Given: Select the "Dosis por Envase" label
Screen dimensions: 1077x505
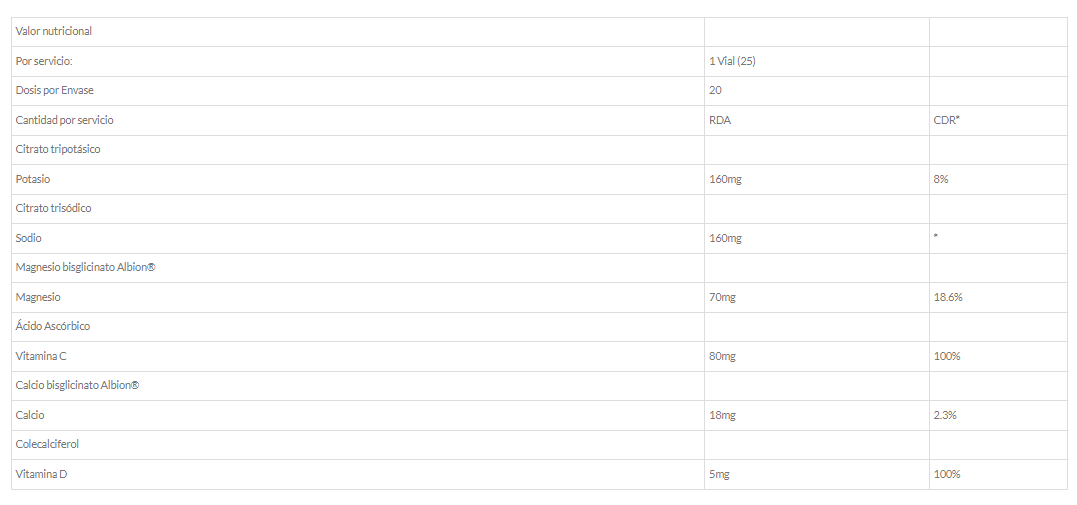Looking at the screenshot, I should pos(55,90).
